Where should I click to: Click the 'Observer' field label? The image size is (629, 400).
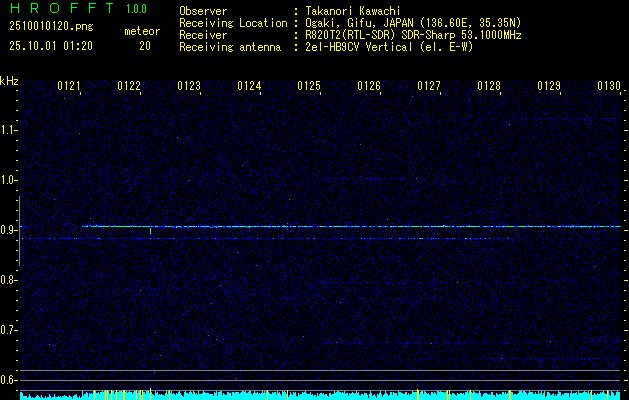[203, 11]
